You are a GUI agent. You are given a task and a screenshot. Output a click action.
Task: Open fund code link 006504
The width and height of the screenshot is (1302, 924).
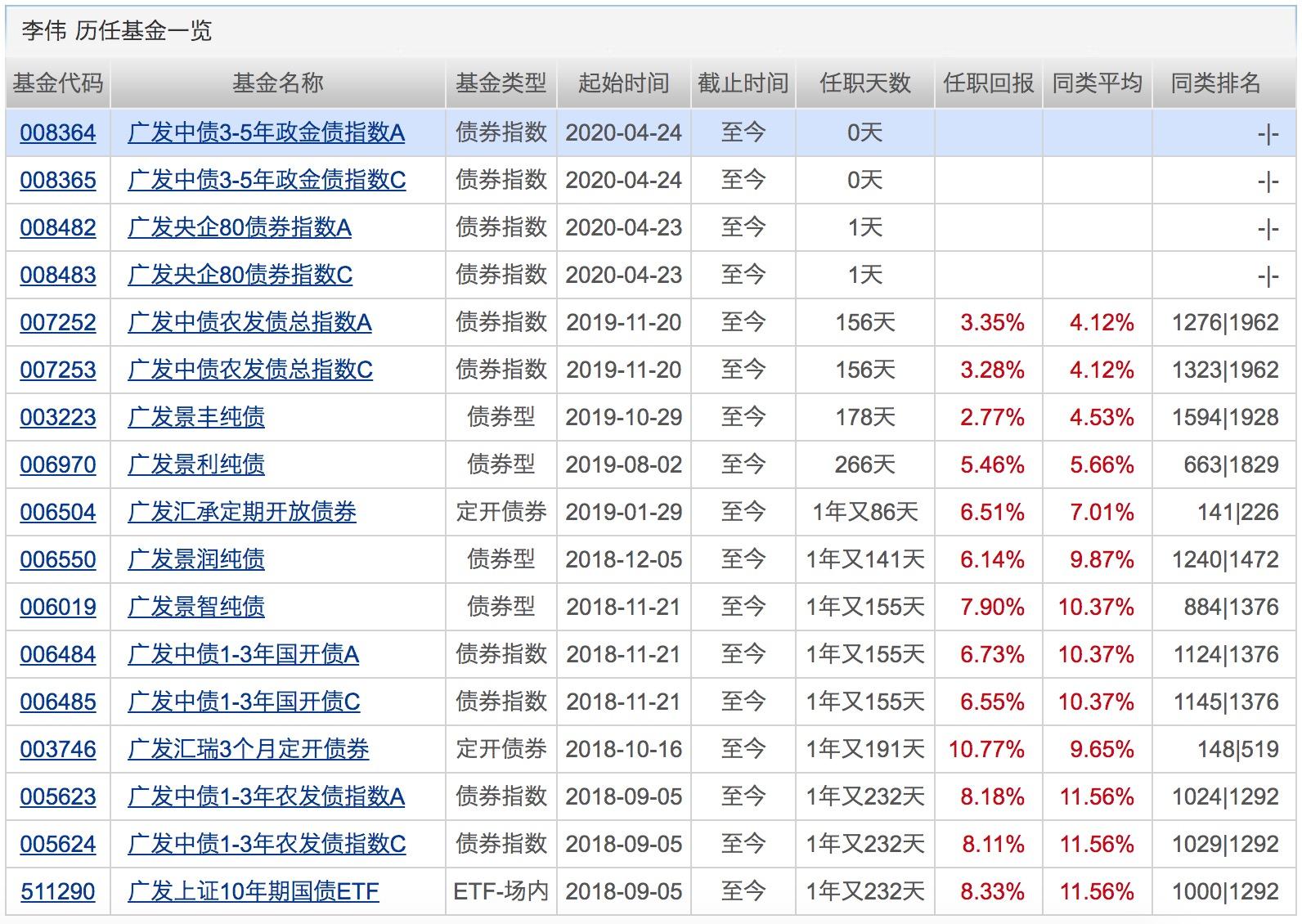click(x=58, y=512)
